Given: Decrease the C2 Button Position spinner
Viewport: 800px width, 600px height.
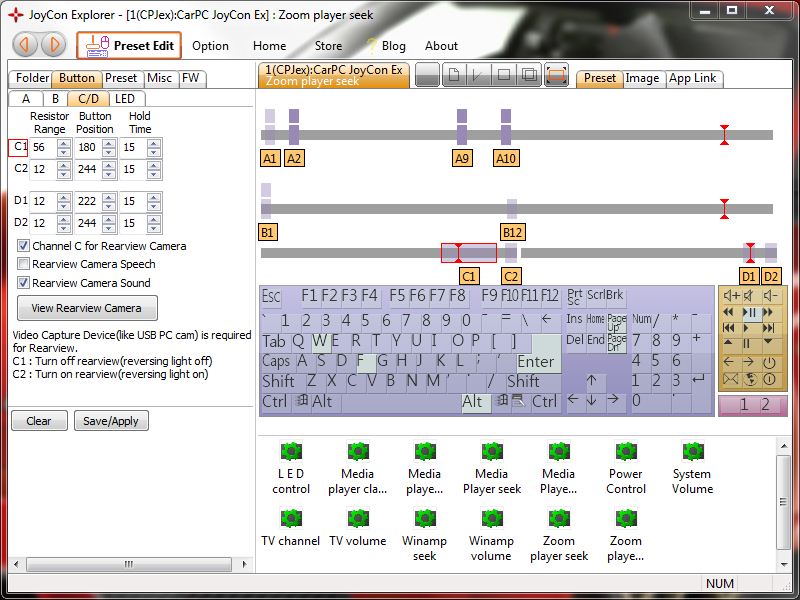Looking at the screenshot, I should tap(109, 173).
